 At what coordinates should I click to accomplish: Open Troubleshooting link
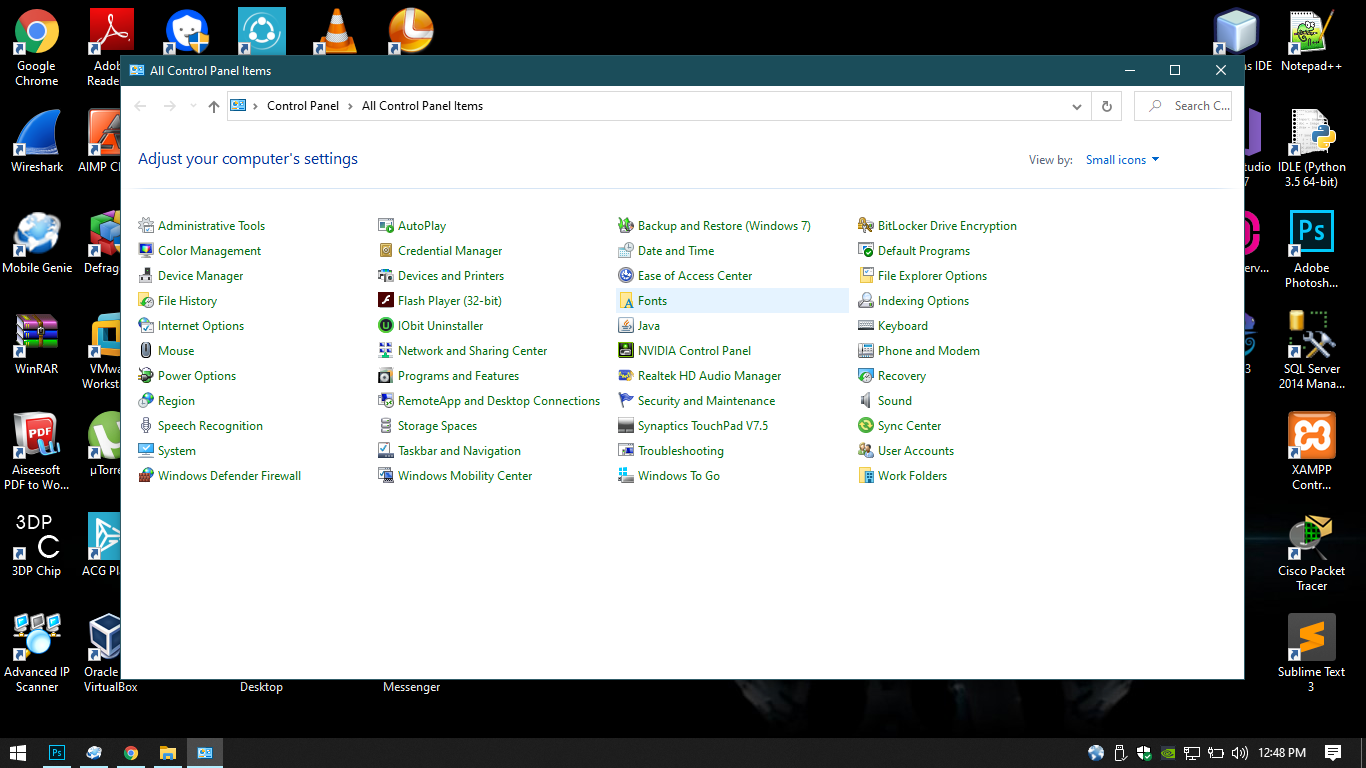pyautogui.click(x=681, y=451)
